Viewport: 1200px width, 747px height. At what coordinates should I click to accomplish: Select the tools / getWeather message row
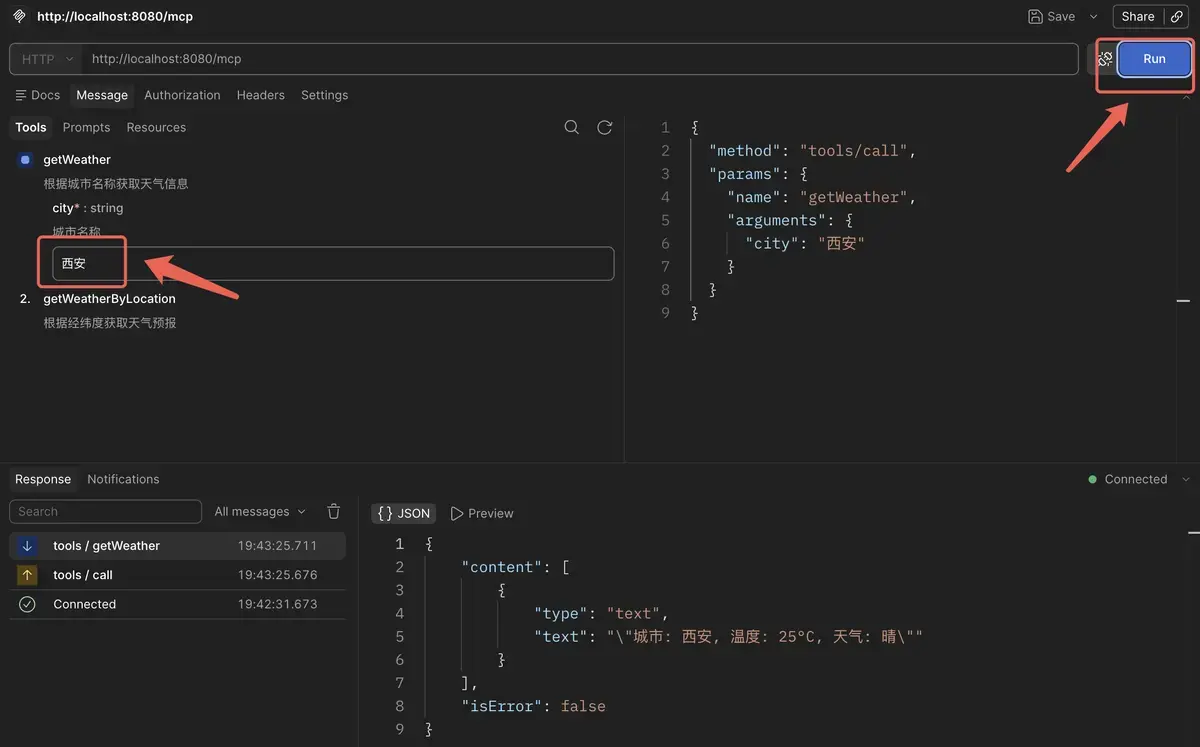tap(178, 546)
